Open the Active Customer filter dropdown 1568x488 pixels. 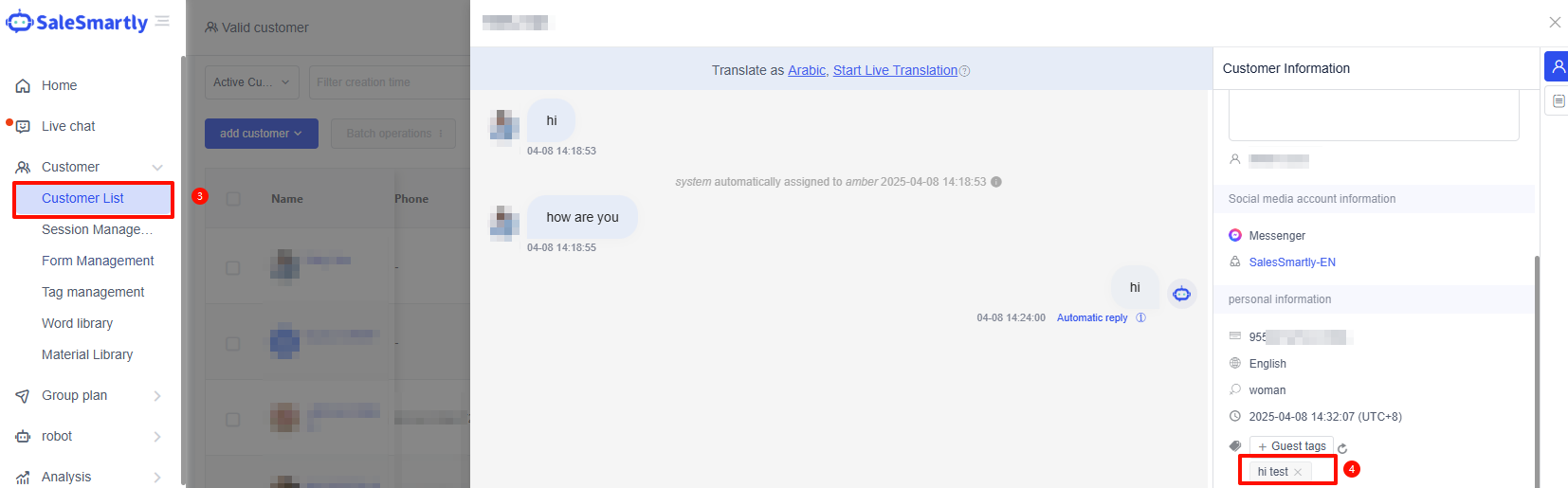tap(252, 82)
